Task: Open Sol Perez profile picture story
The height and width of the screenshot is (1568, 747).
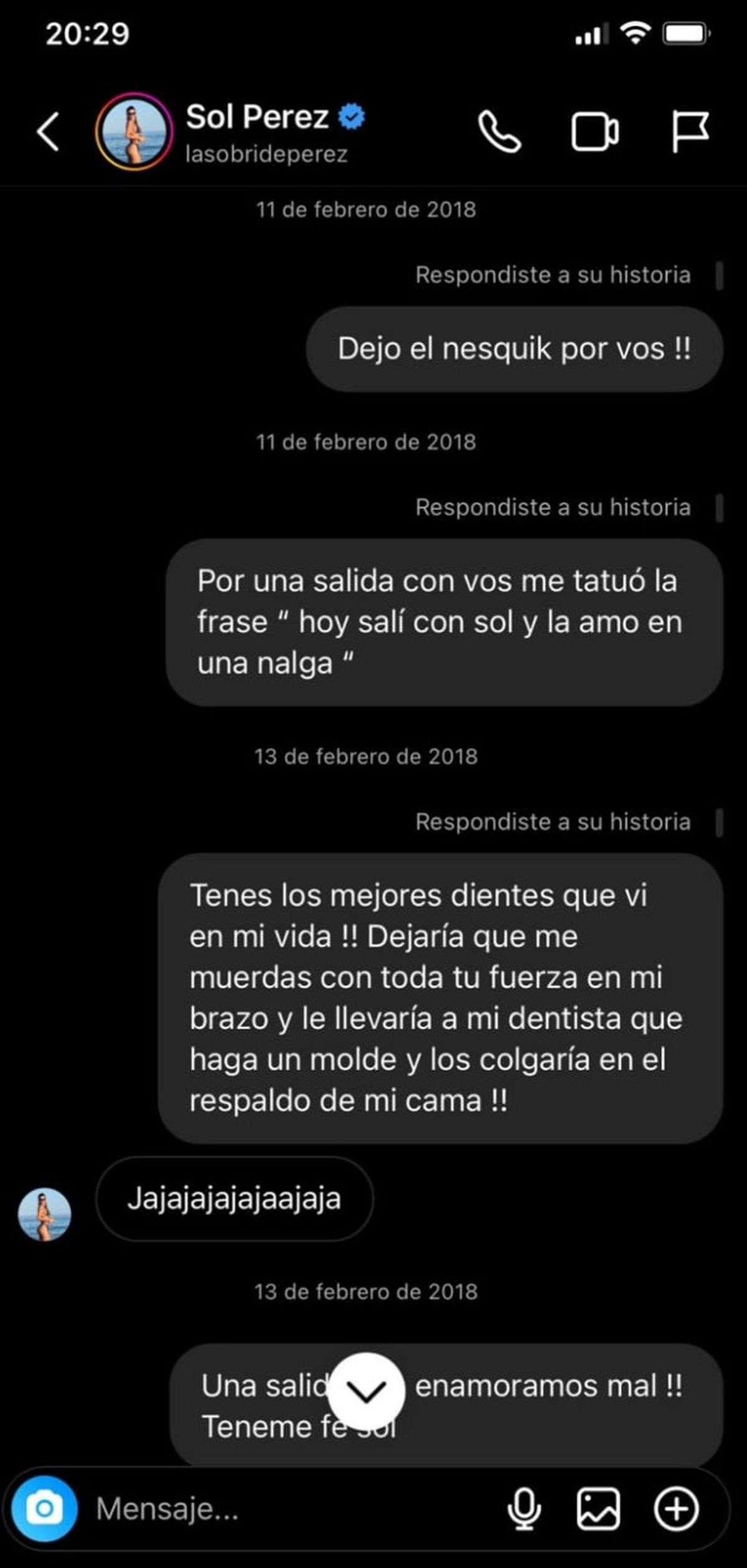Action: (x=134, y=131)
